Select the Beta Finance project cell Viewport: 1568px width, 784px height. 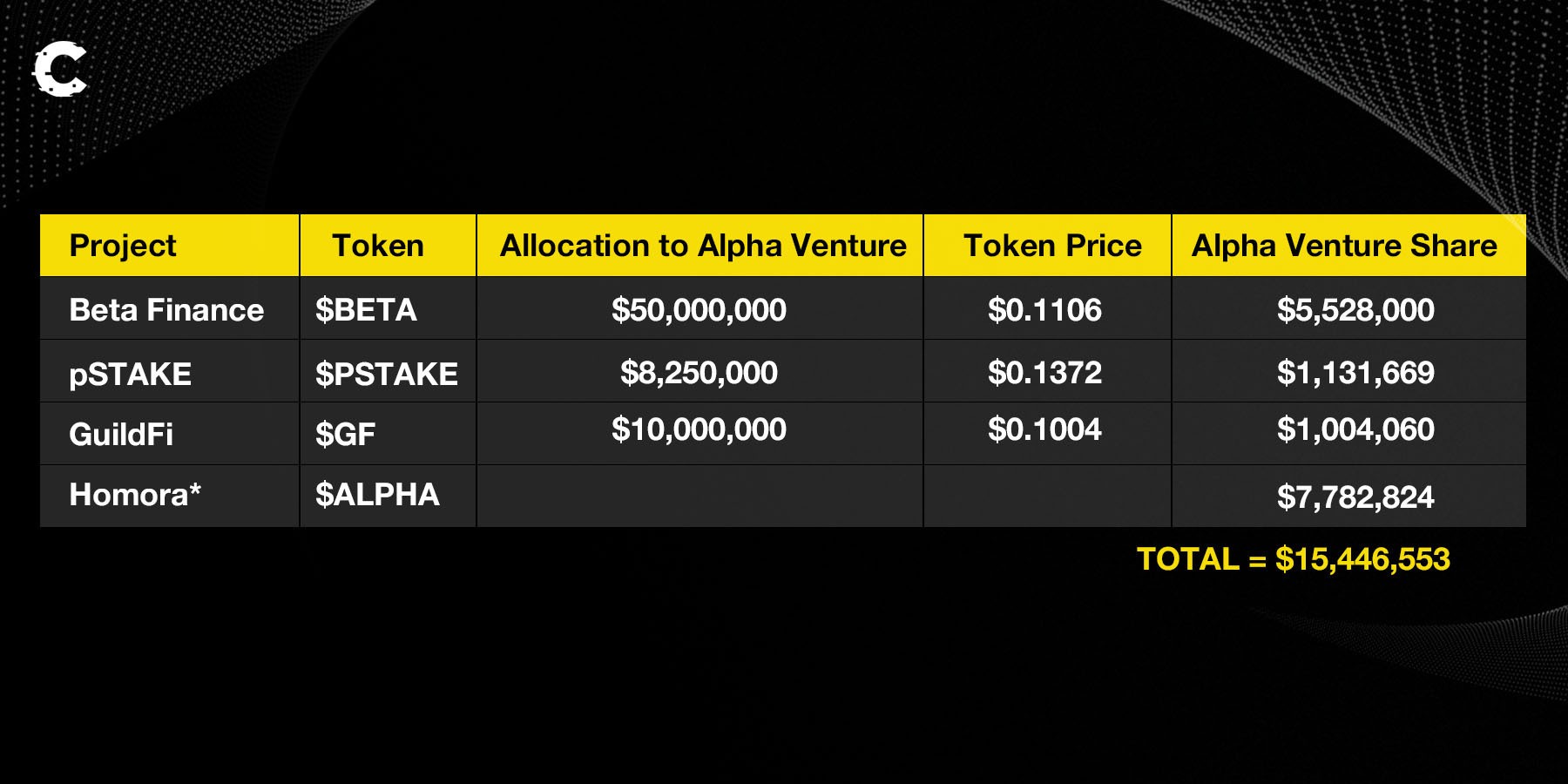click(x=166, y=310)
